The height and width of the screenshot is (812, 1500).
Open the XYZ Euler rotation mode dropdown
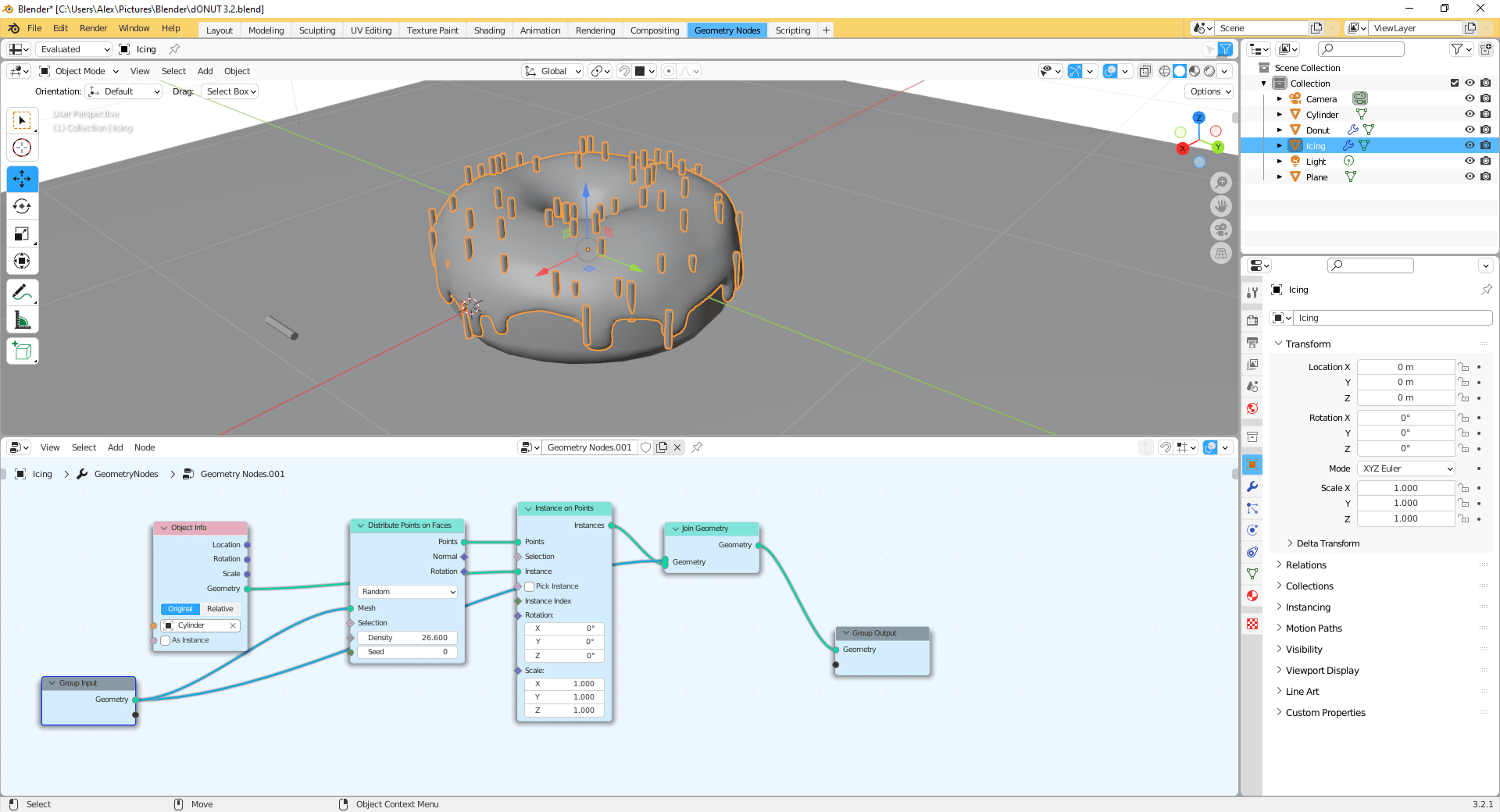click(x=1406, y=468)
